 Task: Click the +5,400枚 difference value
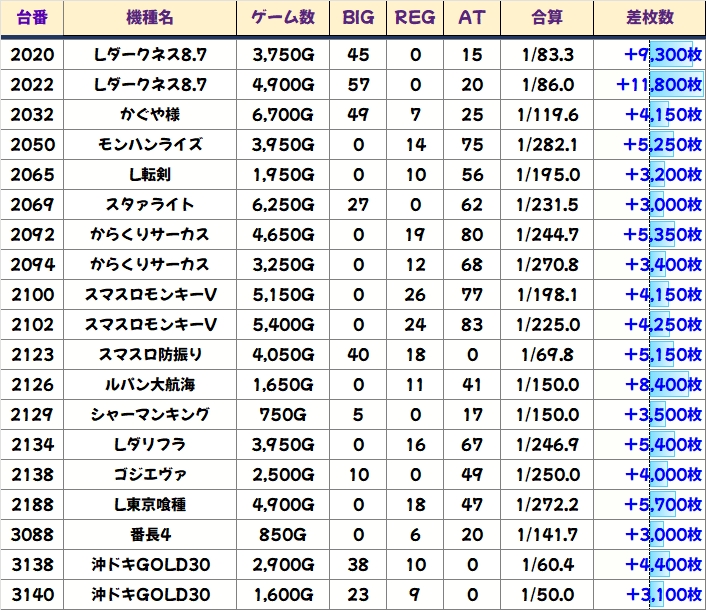click(663, 445)
